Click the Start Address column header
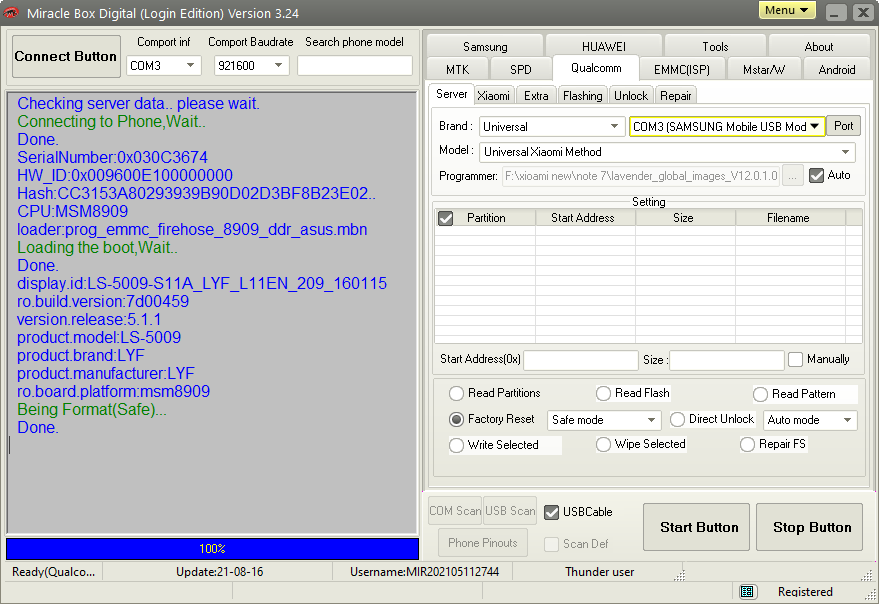Viewport: 879px width, 604px height. pyautogui.click(x=583, y=218)
